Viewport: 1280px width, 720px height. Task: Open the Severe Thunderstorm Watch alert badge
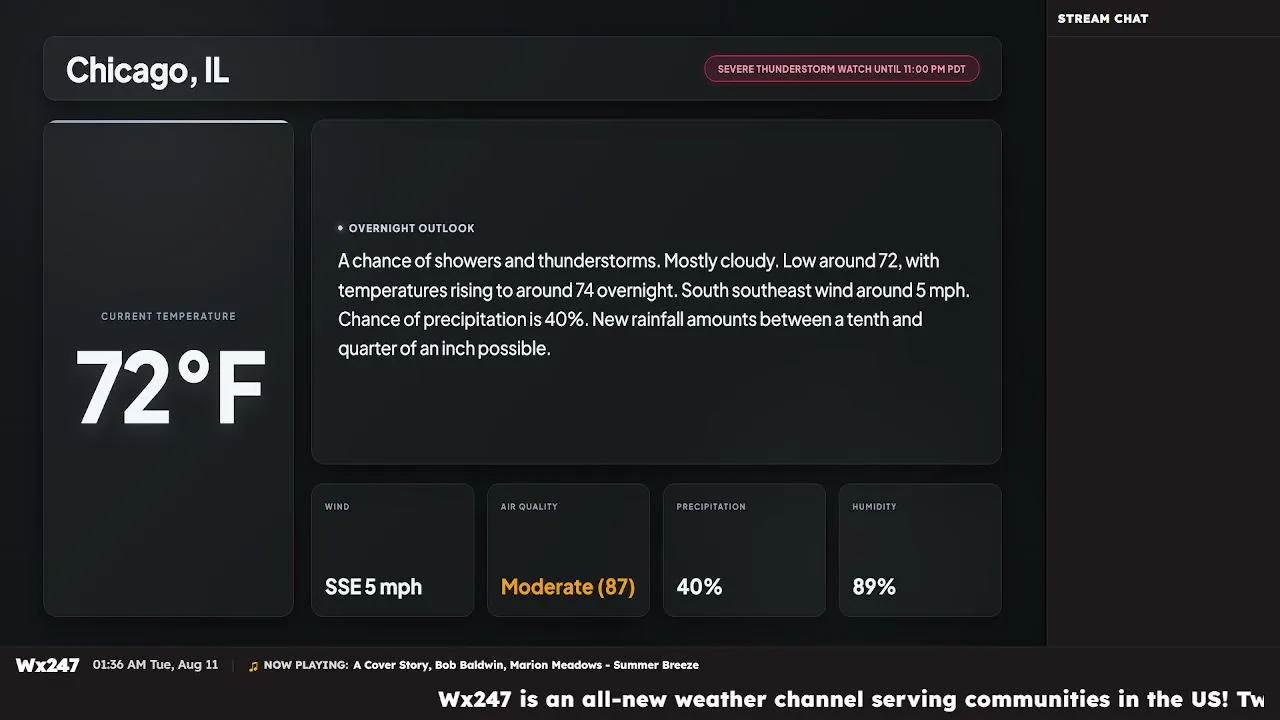[x=841, y=69]
